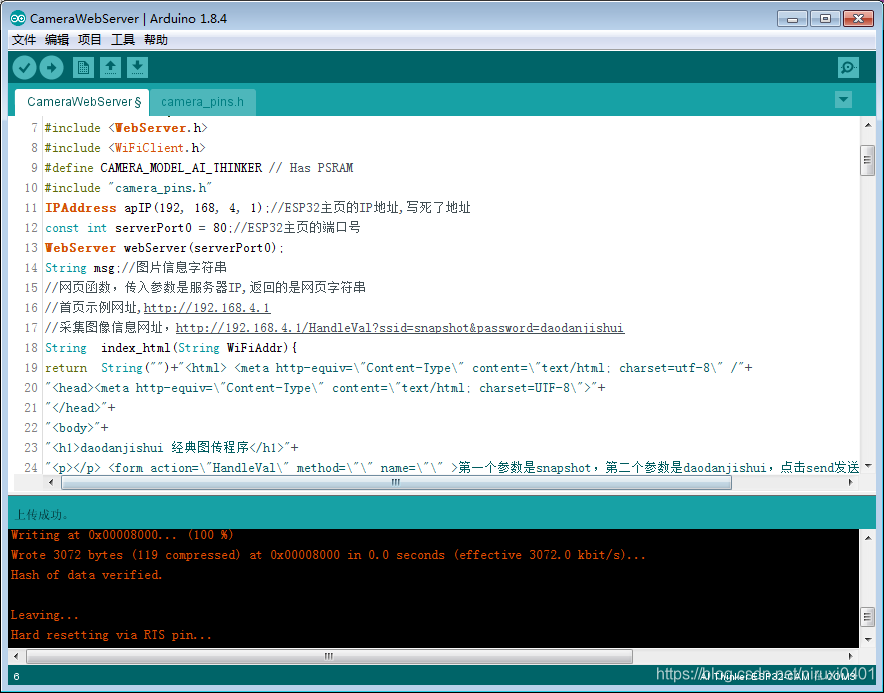Click the editor horizontal scrollbar thumb

tap(396, 482)
